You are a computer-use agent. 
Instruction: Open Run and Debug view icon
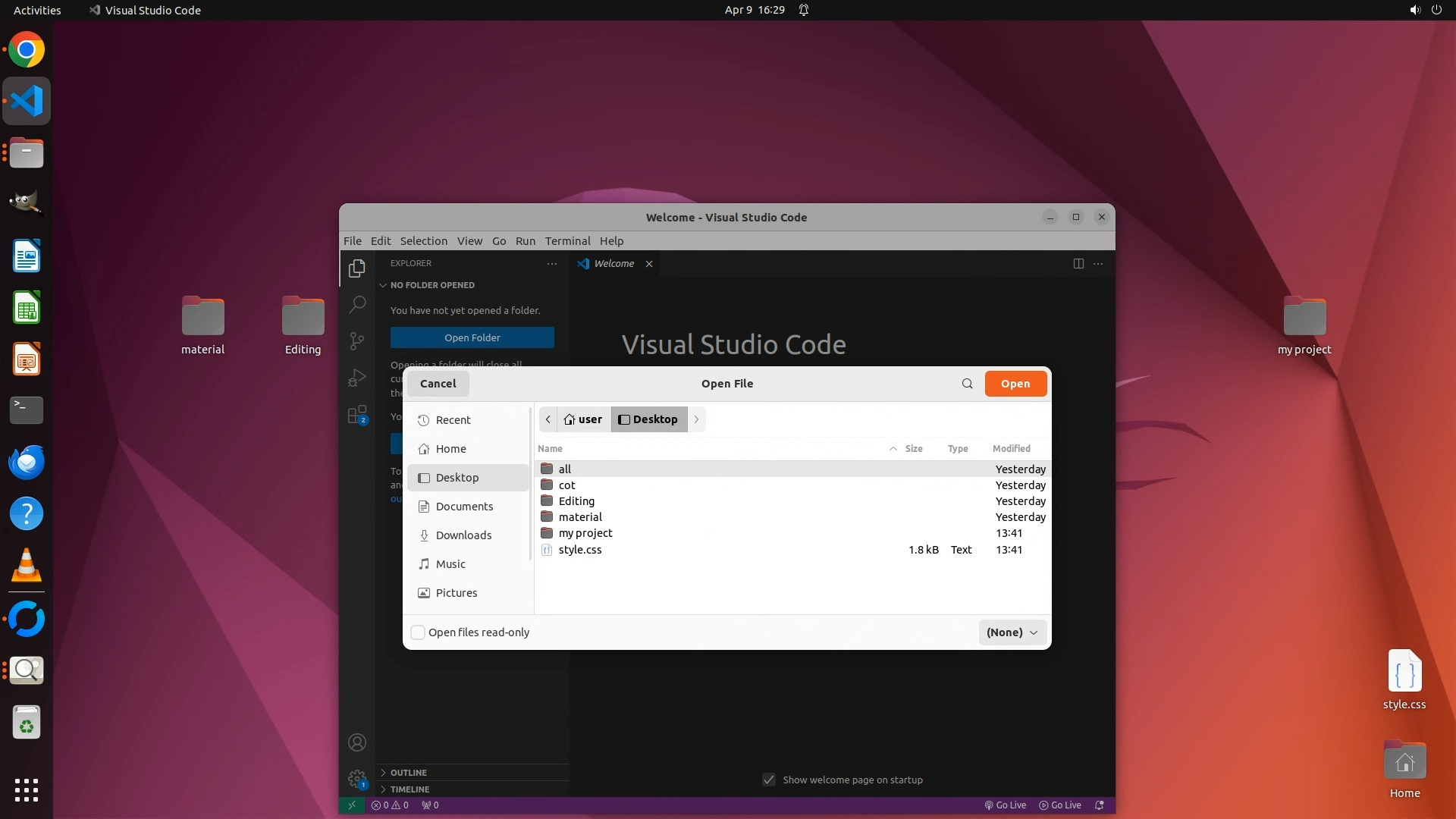coord(357,378)
